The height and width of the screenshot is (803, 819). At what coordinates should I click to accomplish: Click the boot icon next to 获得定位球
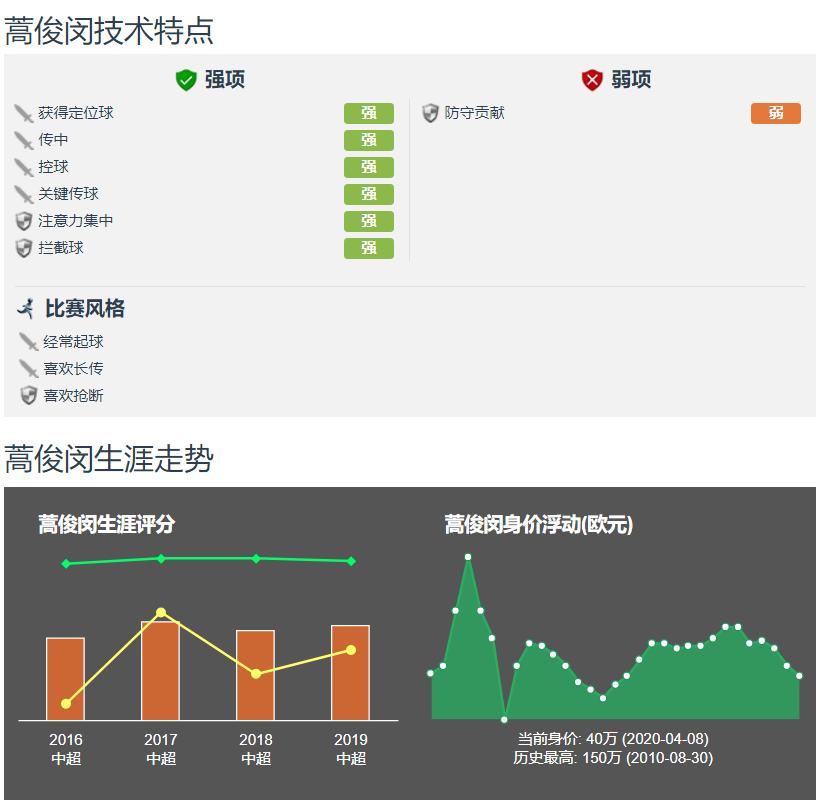(25, 113)
